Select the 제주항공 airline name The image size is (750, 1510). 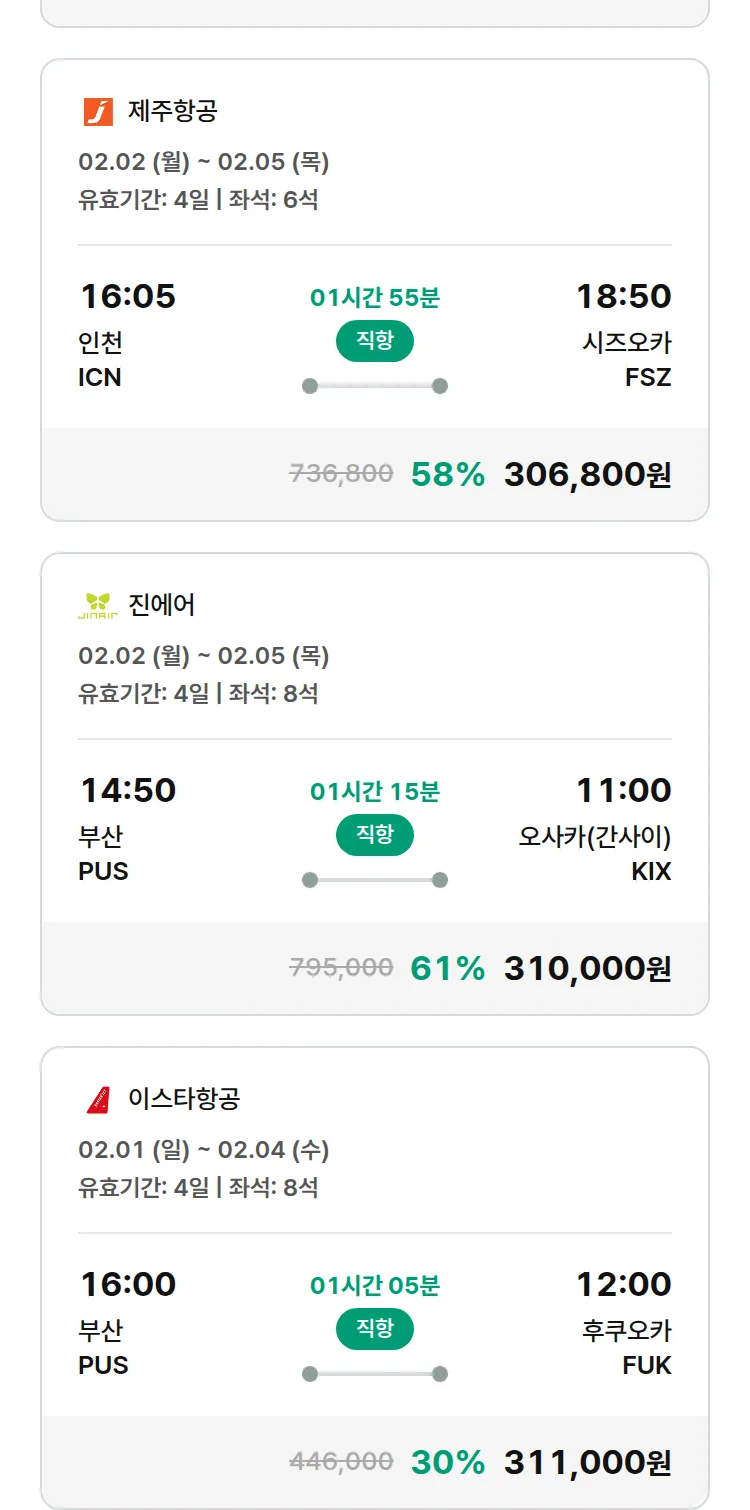click(x=172, y=111)
